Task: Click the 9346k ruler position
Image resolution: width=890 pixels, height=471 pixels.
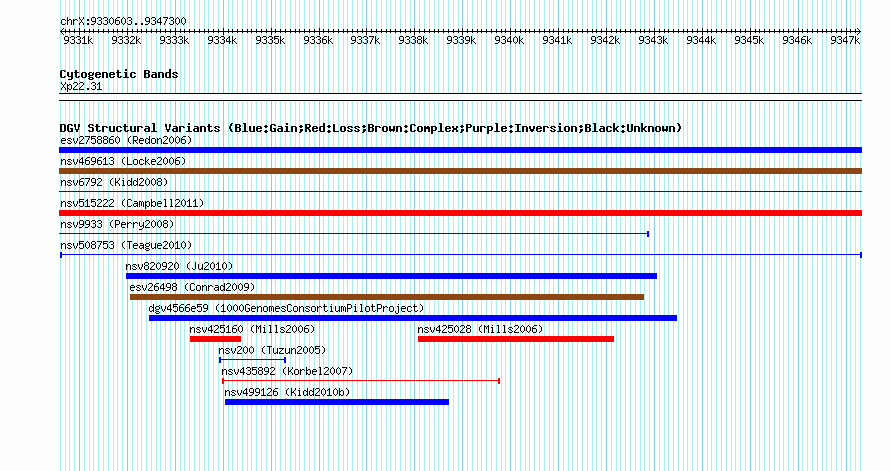Action: 797,40
